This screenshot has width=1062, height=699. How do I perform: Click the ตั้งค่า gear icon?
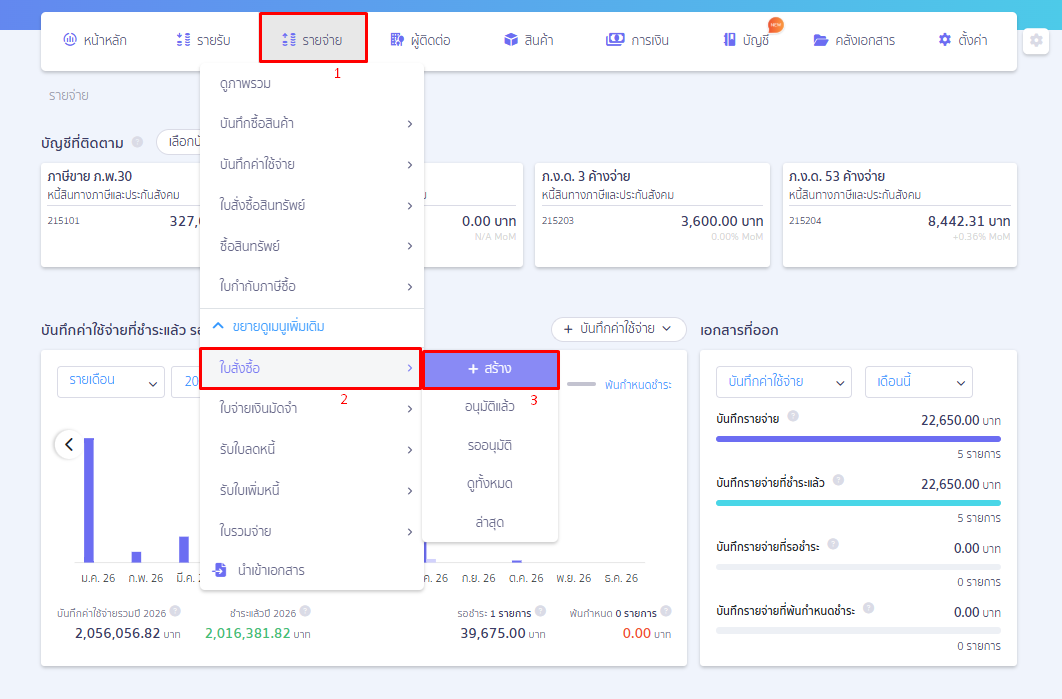tap(945, 39)
